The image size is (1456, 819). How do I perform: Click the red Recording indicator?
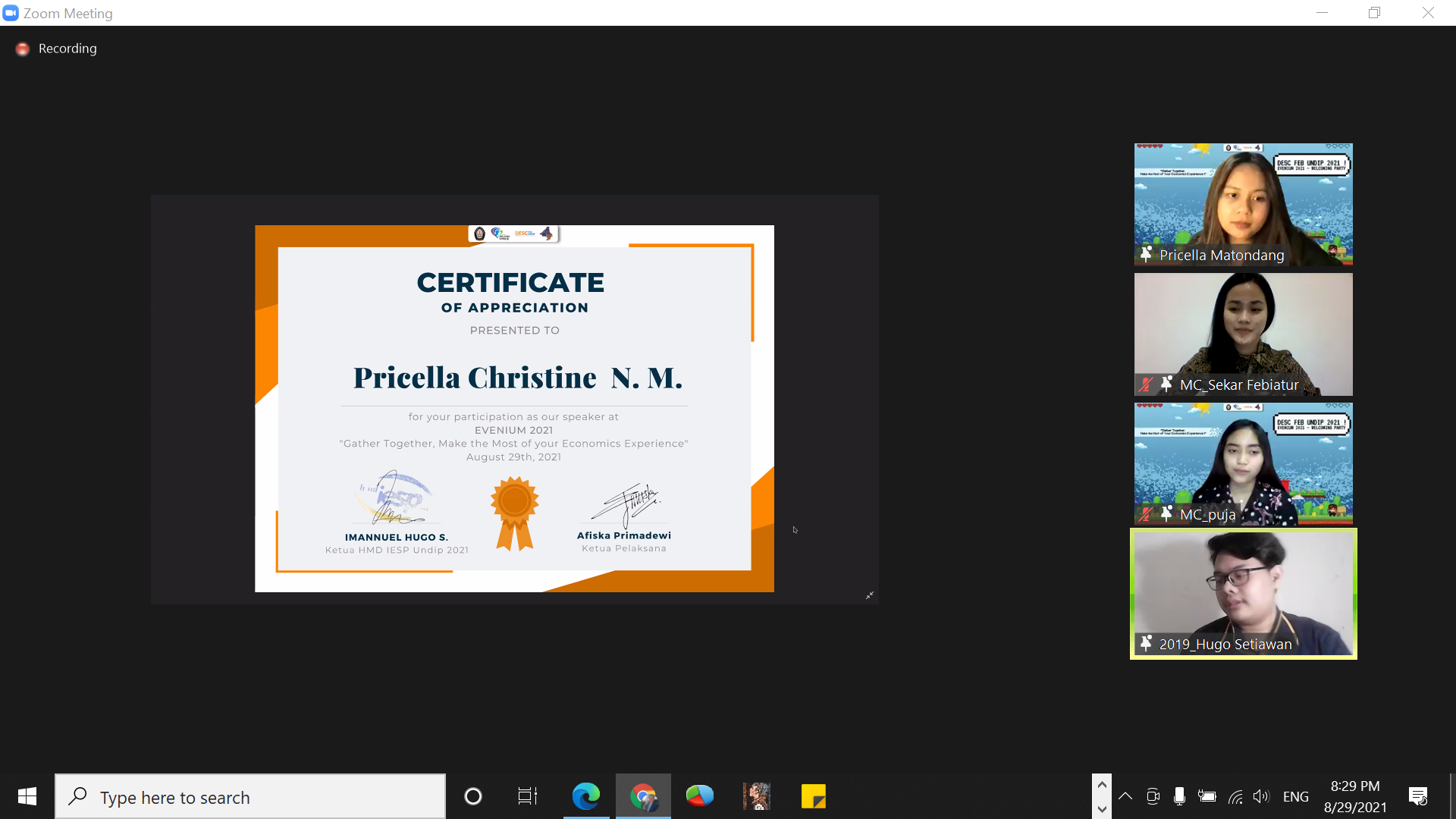(x=23, y=49)
